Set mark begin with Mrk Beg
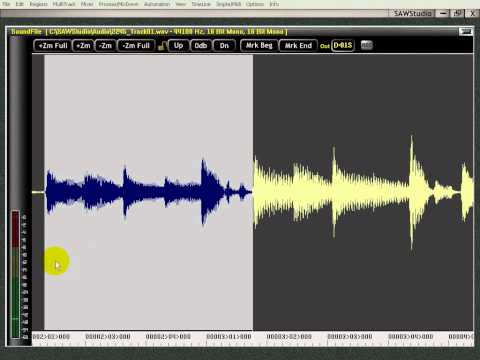 click(x=259, y=45)
